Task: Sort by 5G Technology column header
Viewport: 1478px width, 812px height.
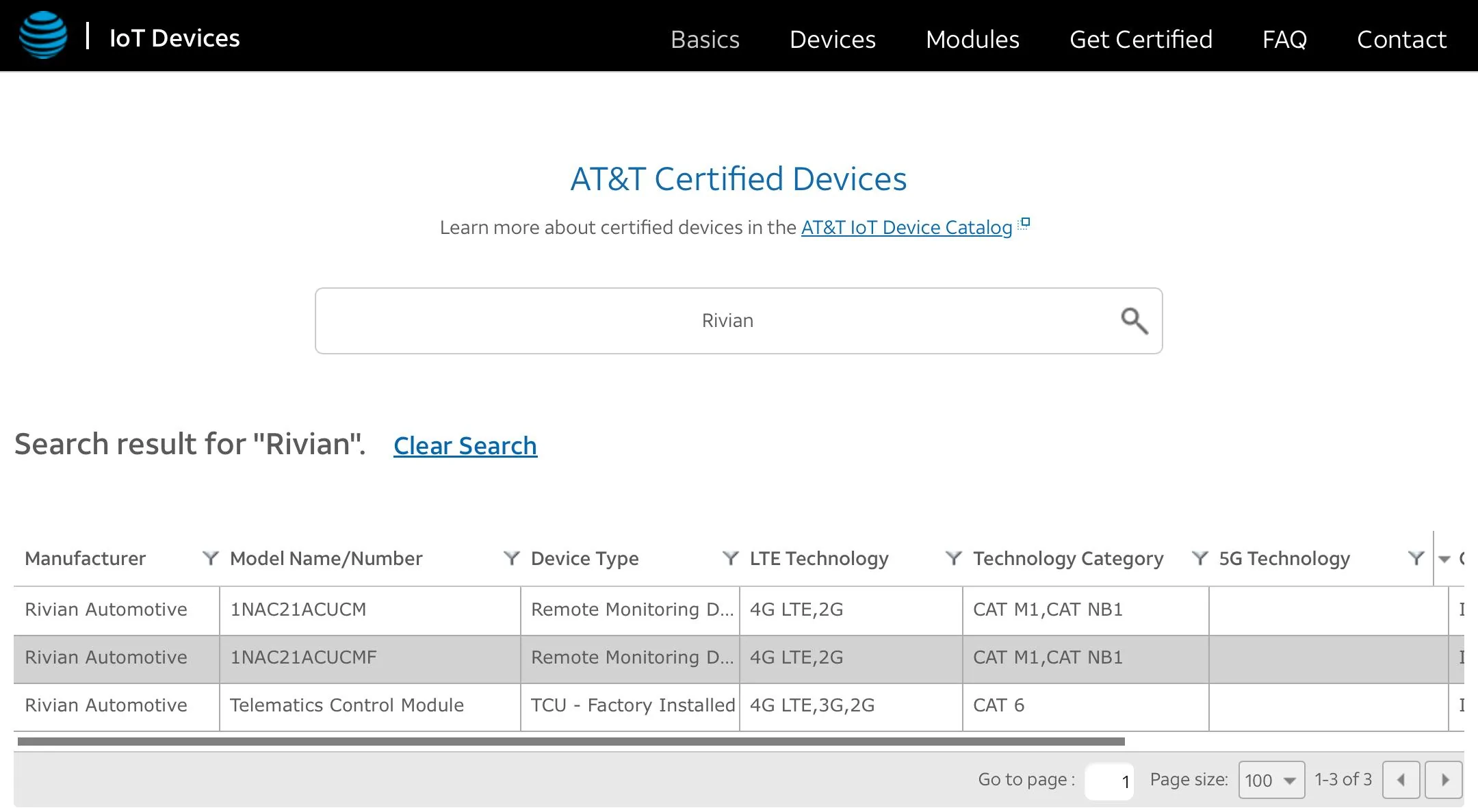Action: (1284, 559)
